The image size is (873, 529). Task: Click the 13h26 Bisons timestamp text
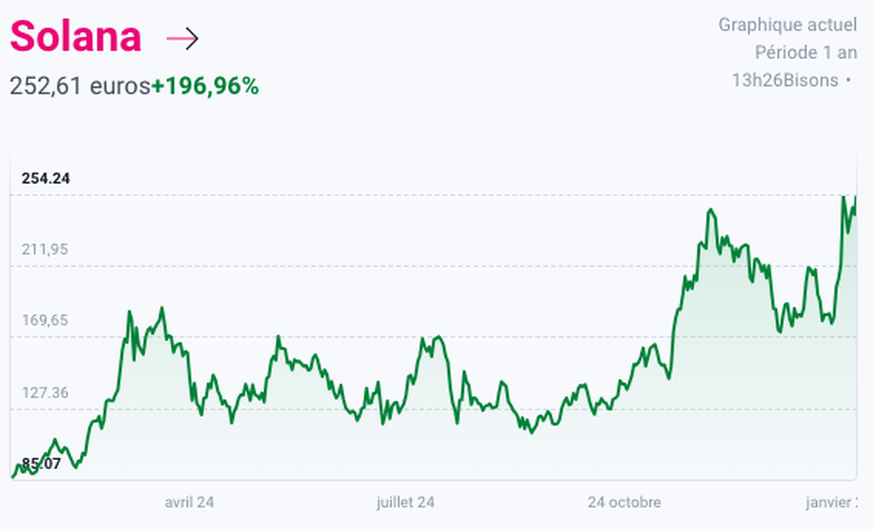coord(785,80)
